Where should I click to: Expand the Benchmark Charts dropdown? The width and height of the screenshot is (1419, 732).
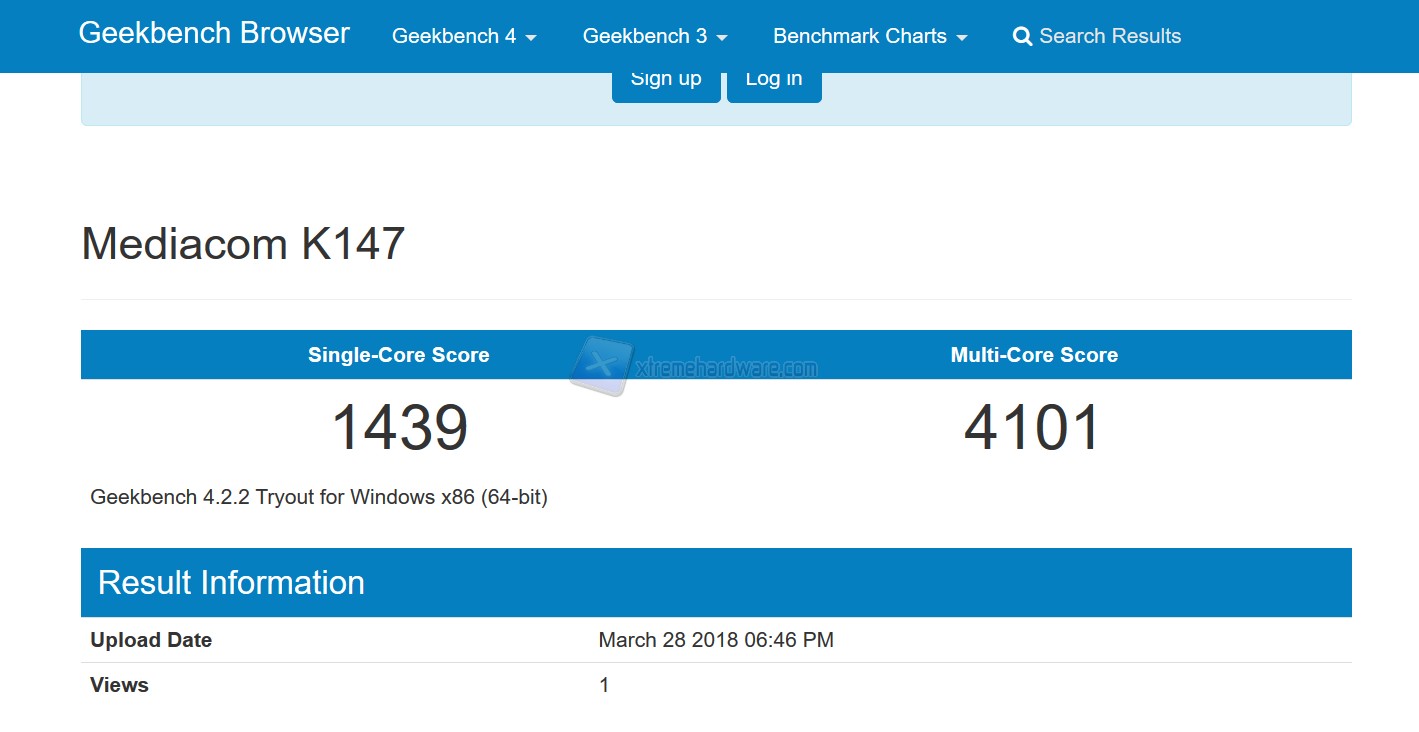pos(858,36)
